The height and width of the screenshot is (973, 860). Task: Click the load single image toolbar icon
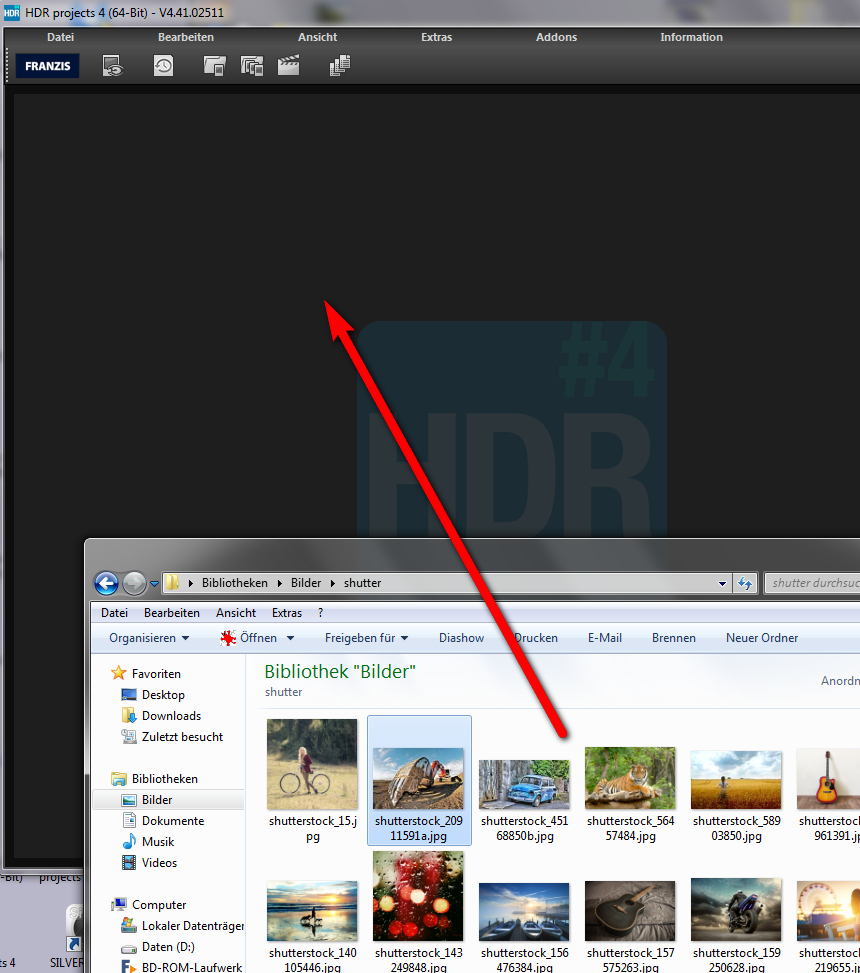(215, 66)
